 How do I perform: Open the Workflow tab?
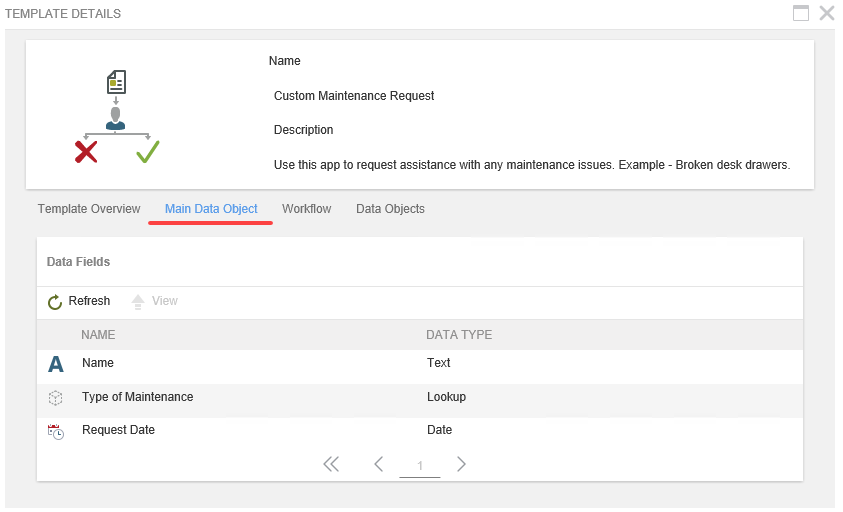[x=306, y=209]
